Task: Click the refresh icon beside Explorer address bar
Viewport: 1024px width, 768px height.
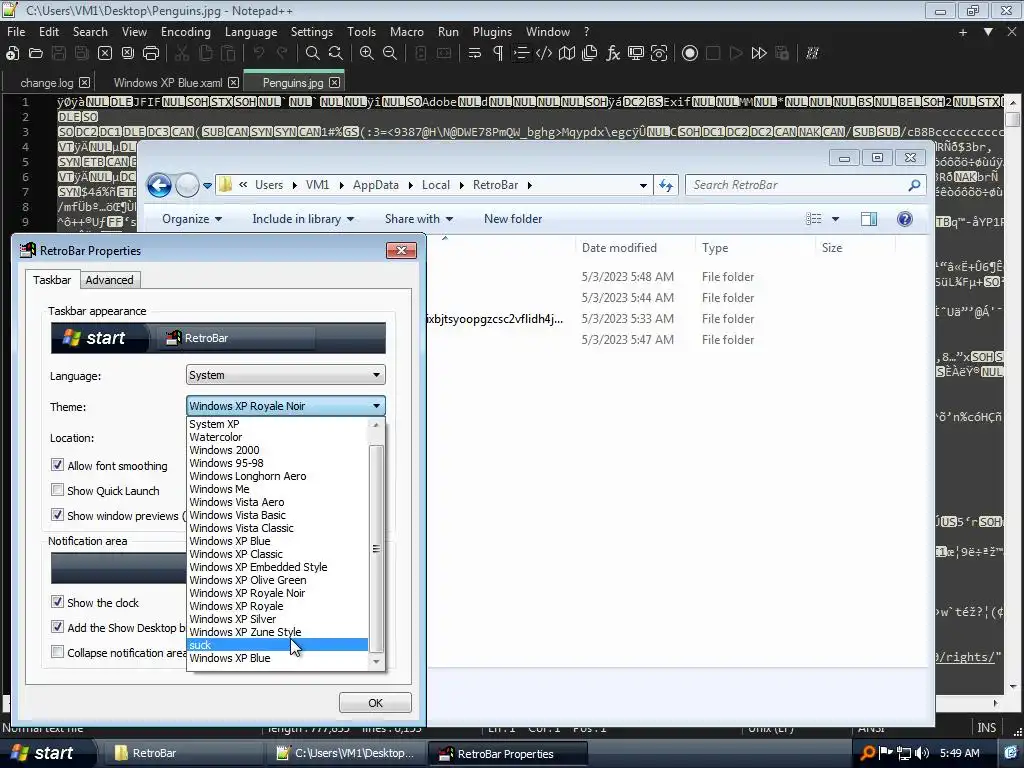Action: coord(665,185)
